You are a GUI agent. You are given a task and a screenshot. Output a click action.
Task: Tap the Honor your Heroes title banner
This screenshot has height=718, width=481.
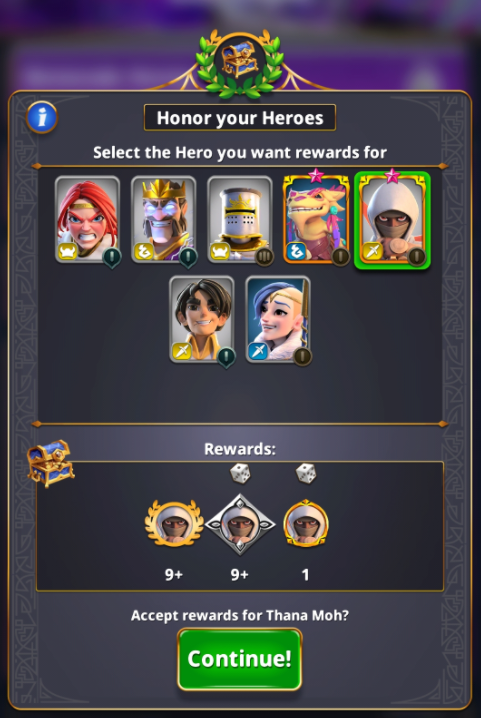pos(240,118)
